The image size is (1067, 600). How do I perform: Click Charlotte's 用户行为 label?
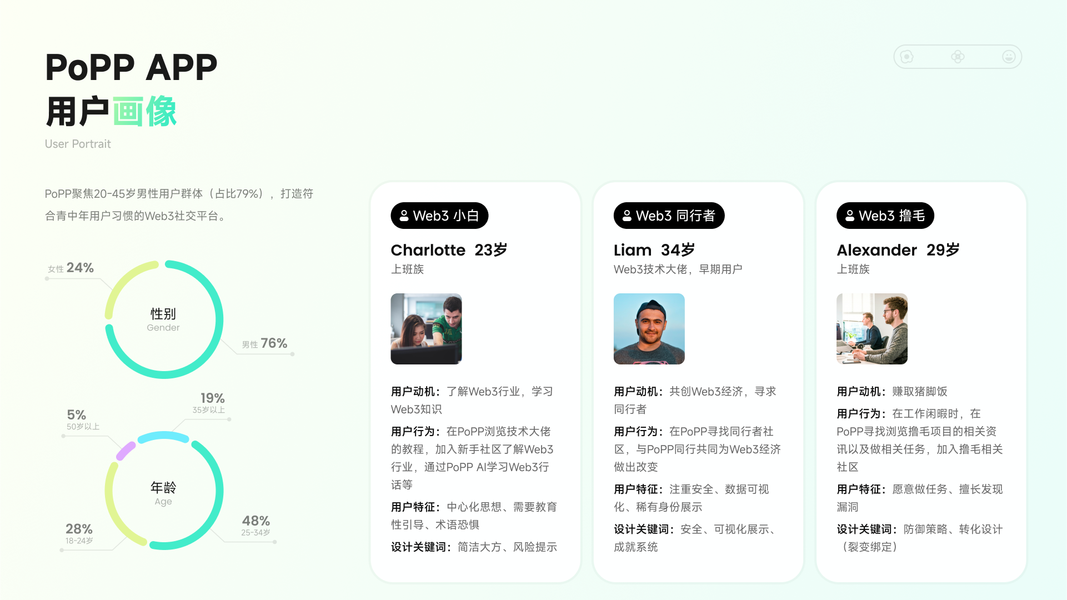[416, 431]
